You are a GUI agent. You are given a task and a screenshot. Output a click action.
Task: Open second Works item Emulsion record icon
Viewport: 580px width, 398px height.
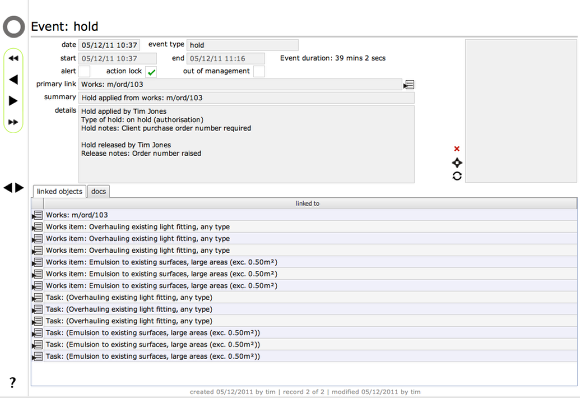coord(37,274)
